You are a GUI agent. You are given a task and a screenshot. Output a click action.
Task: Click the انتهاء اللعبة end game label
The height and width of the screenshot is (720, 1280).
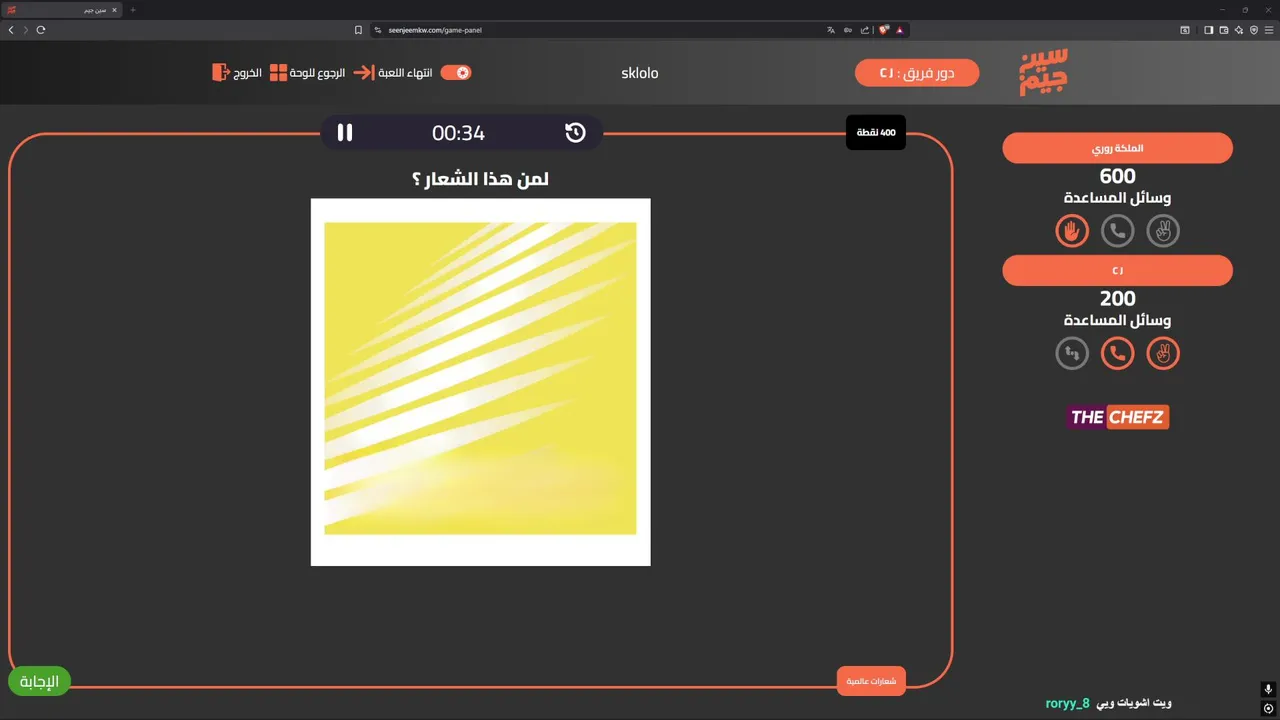click(x=405, y=73)
